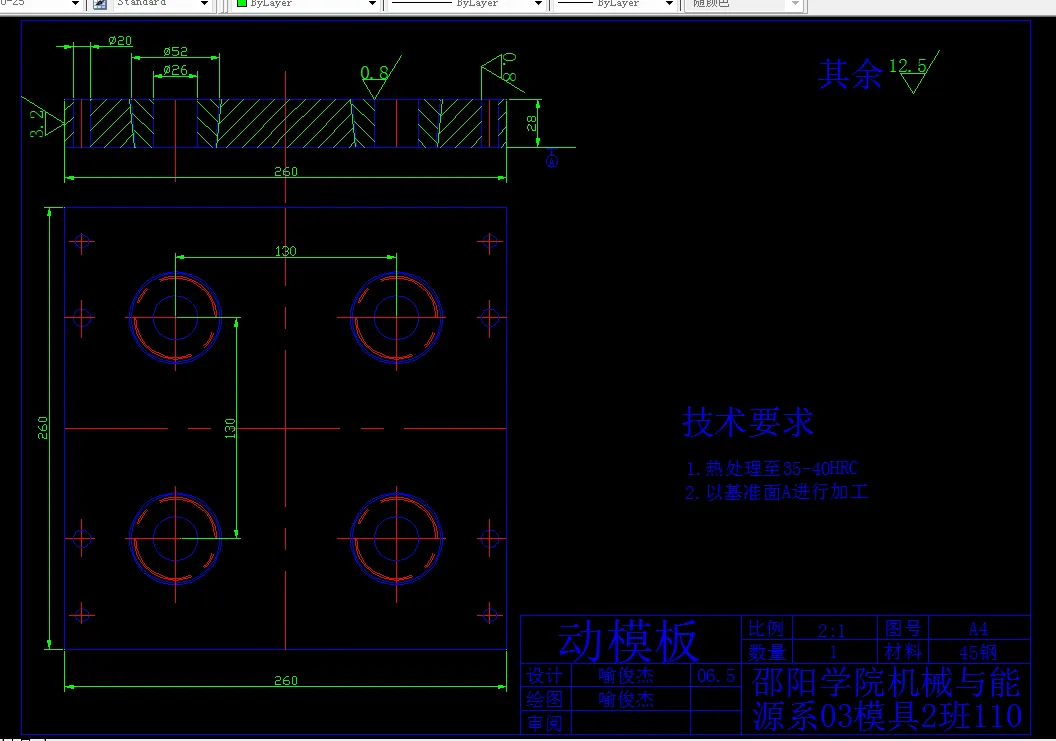Viewport: 1056px width, 741px height.
Task: Select the ø26 diameter dimension text
Action: 175,69
